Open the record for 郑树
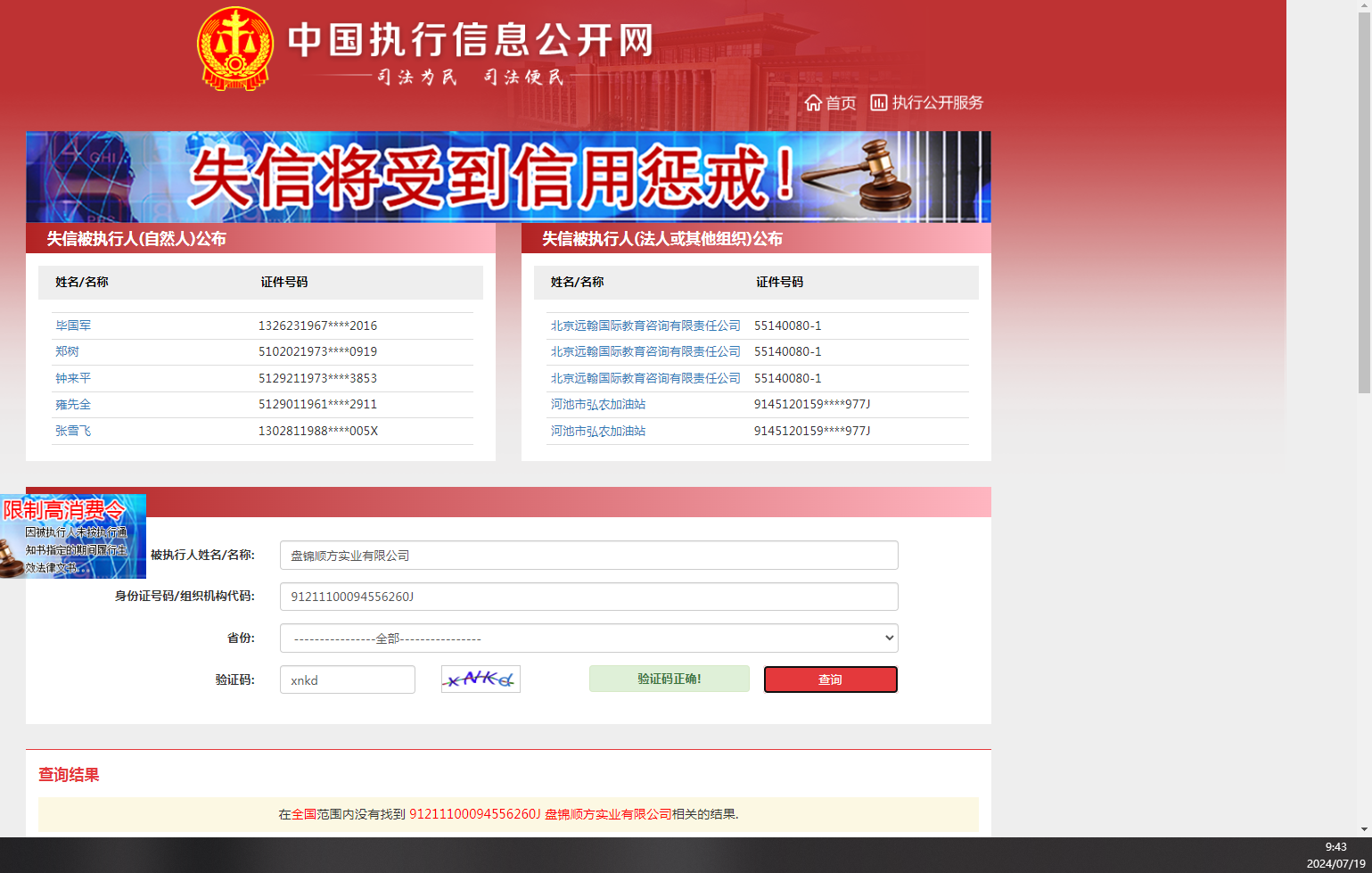 pos(67,351)
